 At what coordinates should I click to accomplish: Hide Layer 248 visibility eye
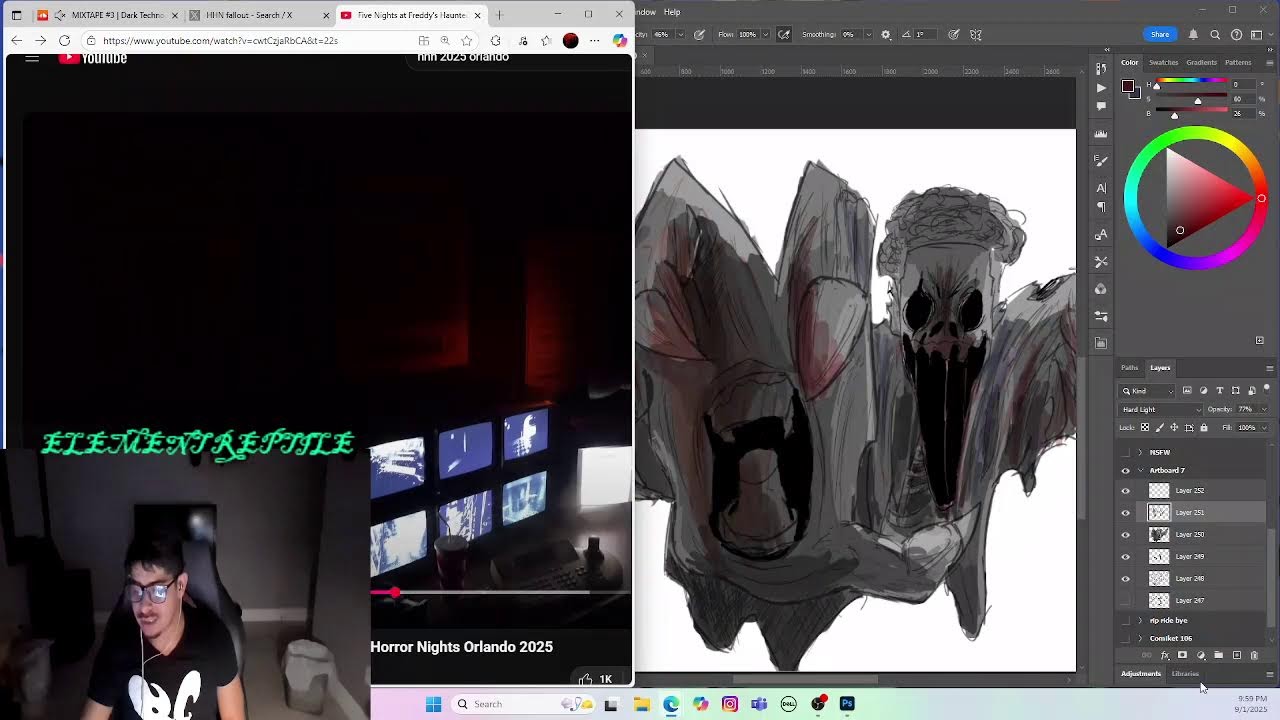[1125, 579]
